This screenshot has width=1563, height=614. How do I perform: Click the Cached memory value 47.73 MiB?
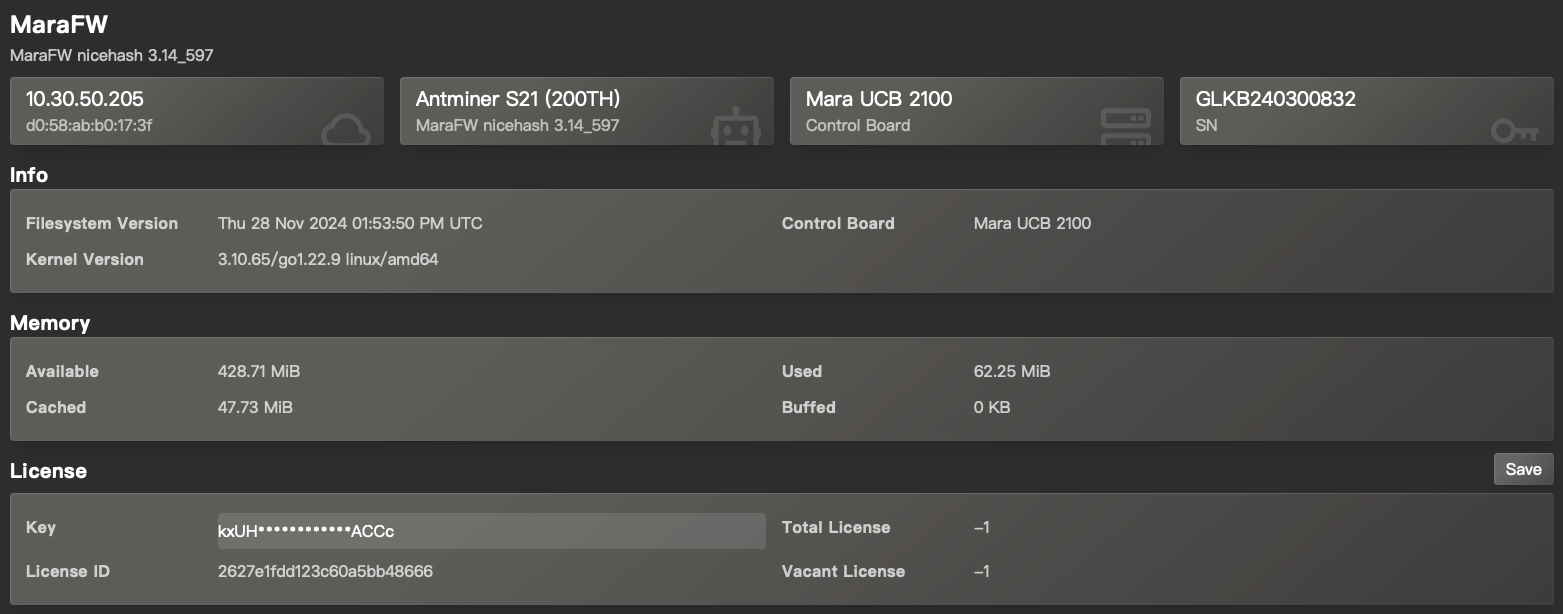[255, 407]
